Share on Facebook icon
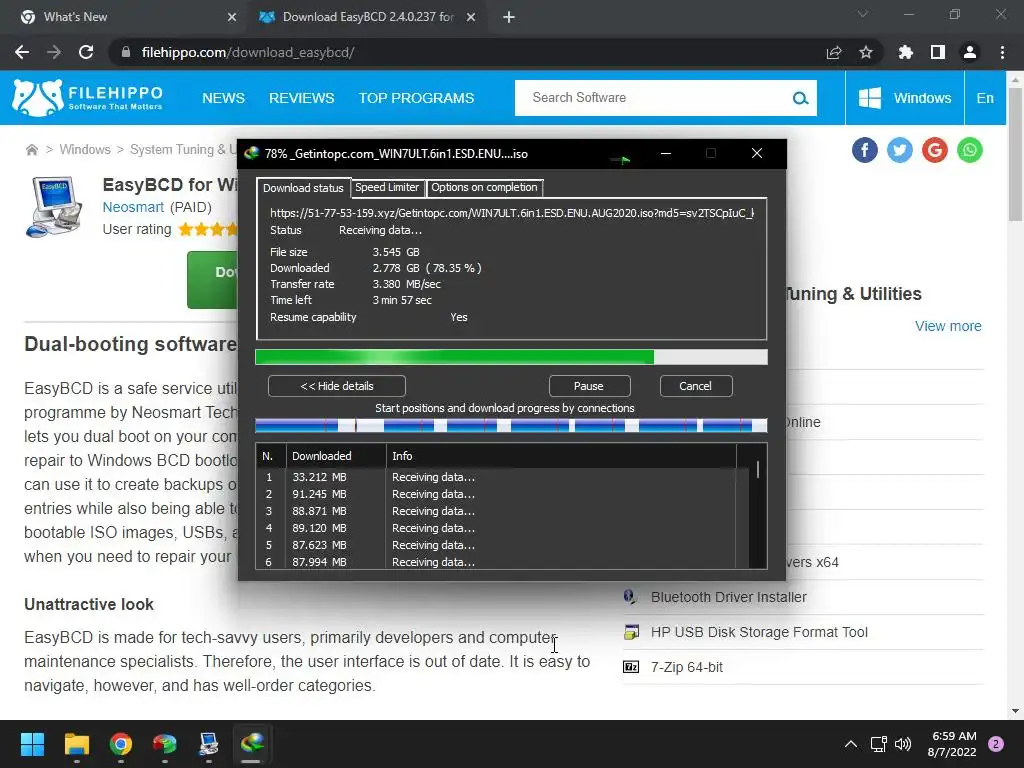Viewport: 1024px width, 768px height. tap(864, 150)
